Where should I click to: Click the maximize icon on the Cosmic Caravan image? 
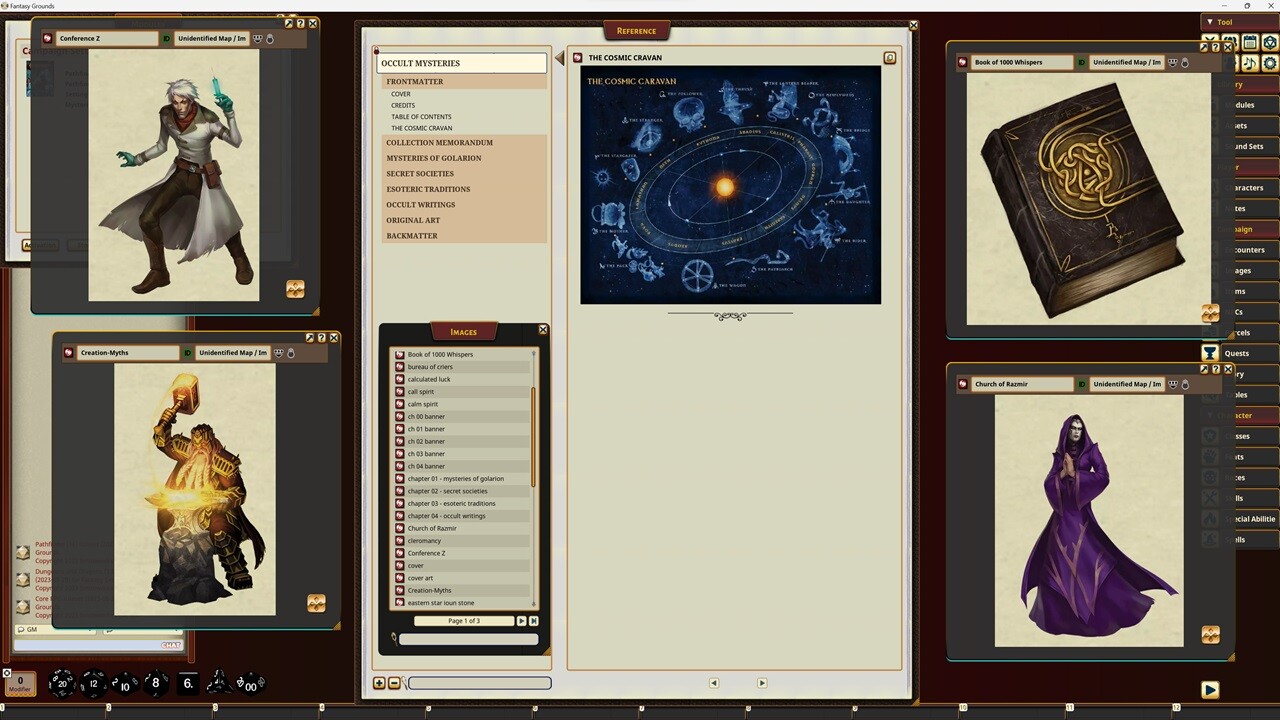click(x=889, y=57)
